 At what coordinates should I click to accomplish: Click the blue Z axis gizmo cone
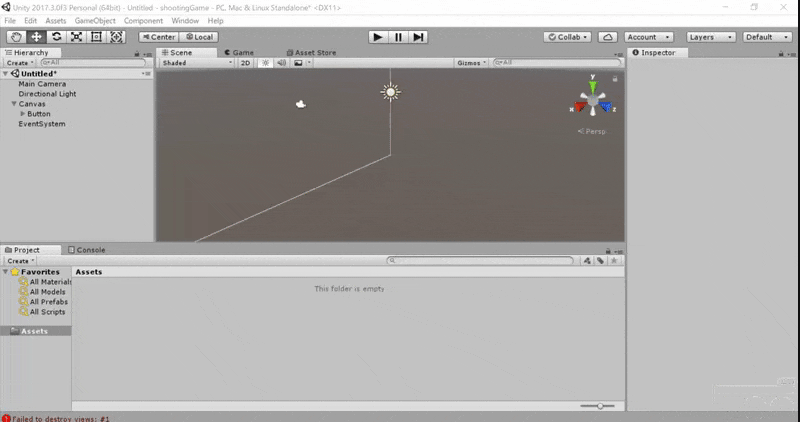pyautogui.click(x=605, y=106)
